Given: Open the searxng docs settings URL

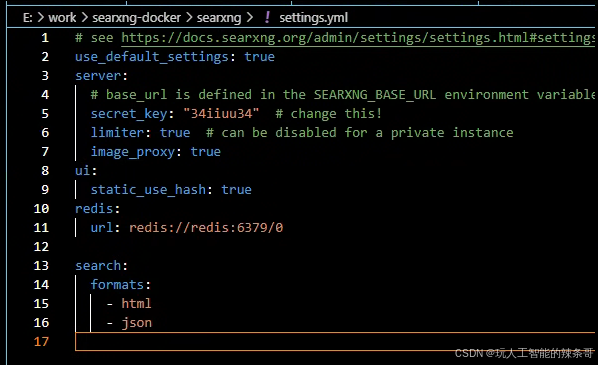Looking at the screenshot, I should click(x=358, y=38).
